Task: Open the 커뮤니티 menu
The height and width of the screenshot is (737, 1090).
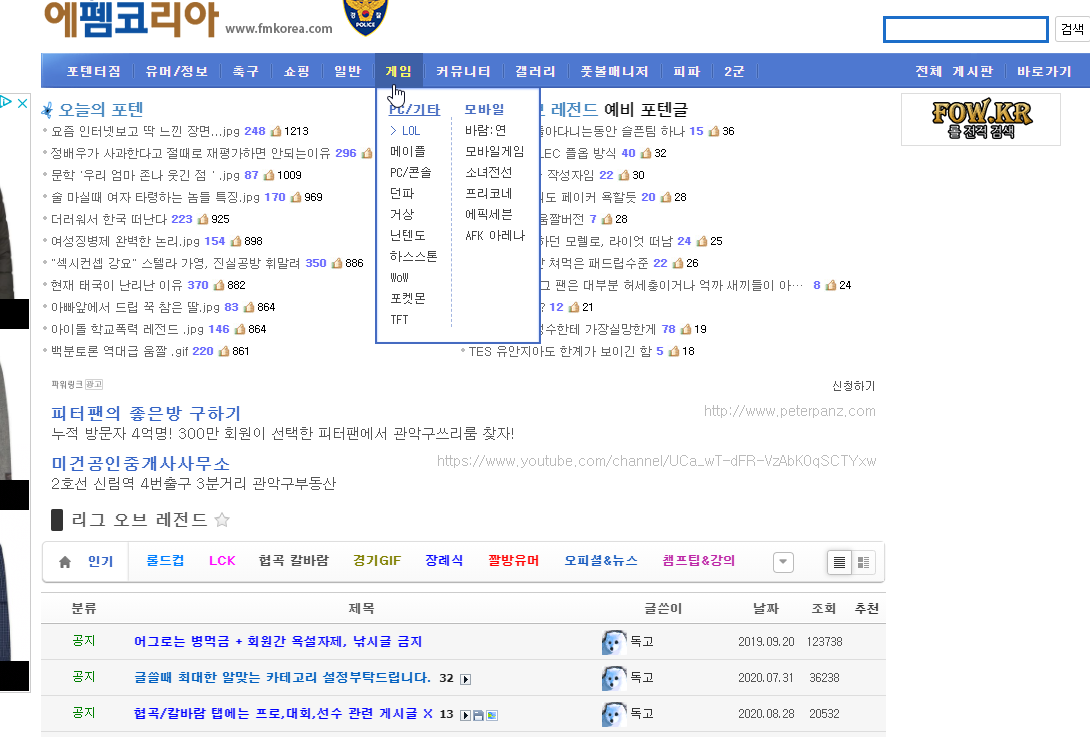Action: 463,71
